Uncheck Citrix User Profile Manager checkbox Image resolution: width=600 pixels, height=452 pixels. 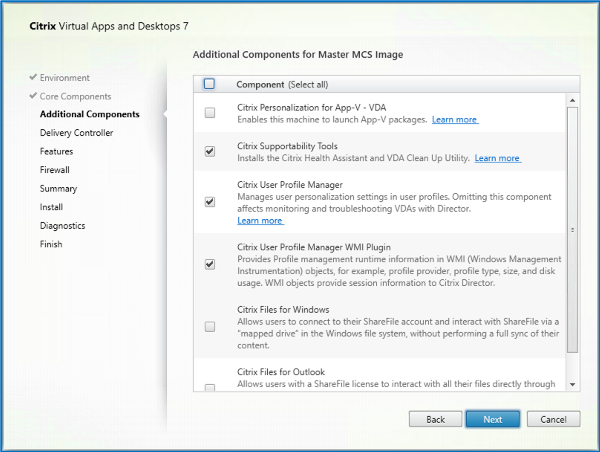[209, 201]
